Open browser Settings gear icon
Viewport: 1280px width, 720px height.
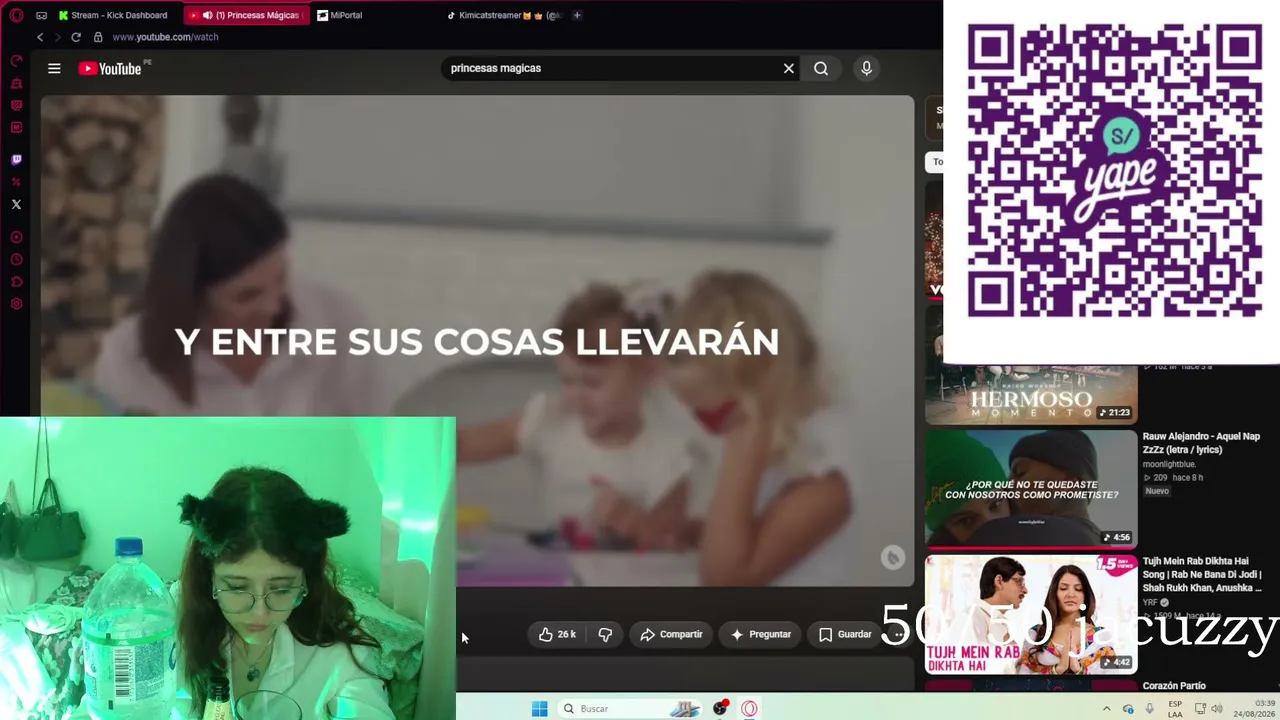click(x=16, y=304)
